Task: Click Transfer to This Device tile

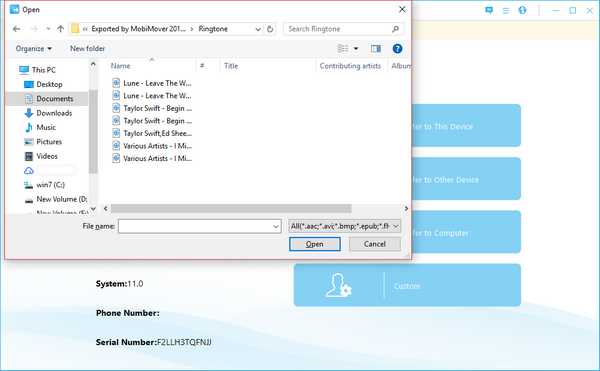Action: pos(466,125)
